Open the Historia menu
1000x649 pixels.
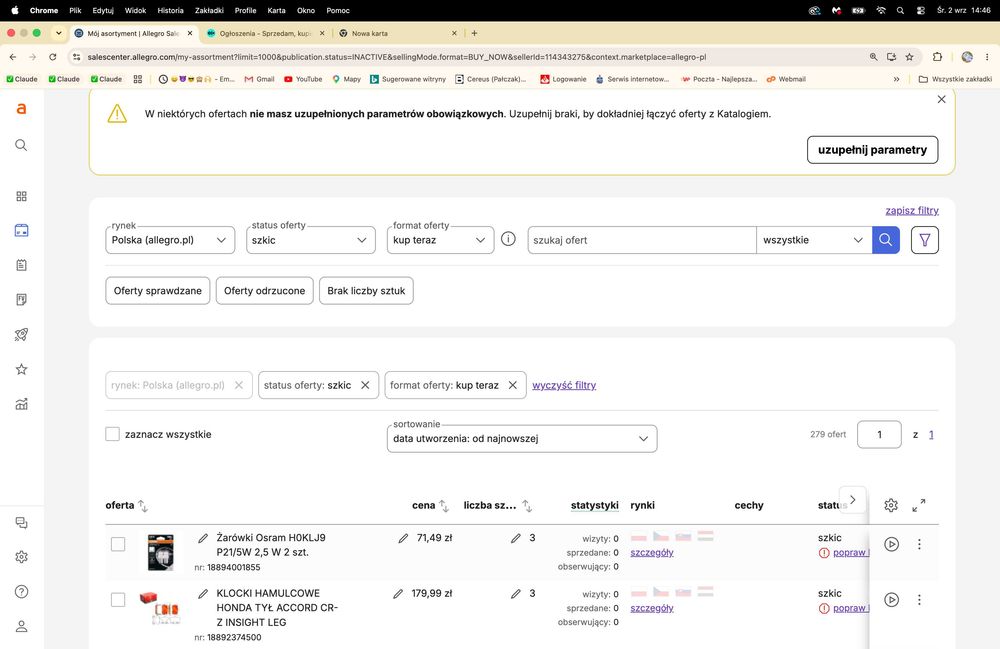[x=170, y=10]
